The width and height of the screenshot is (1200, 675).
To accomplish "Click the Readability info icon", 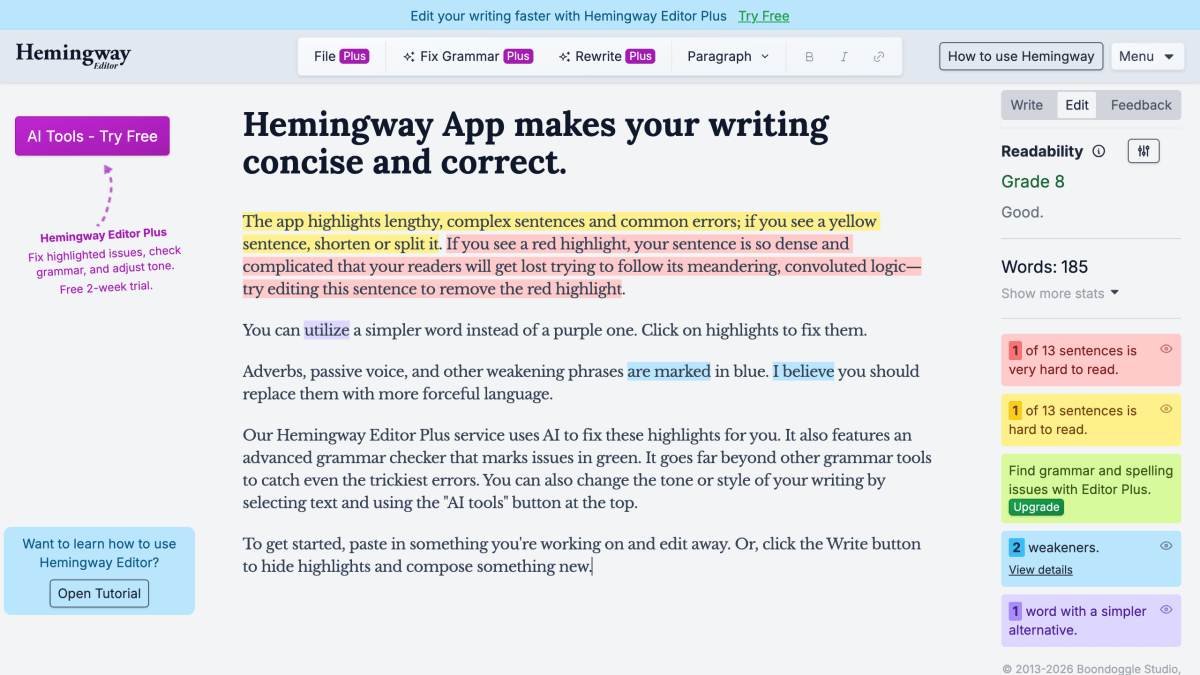I will click(1099, 151).
